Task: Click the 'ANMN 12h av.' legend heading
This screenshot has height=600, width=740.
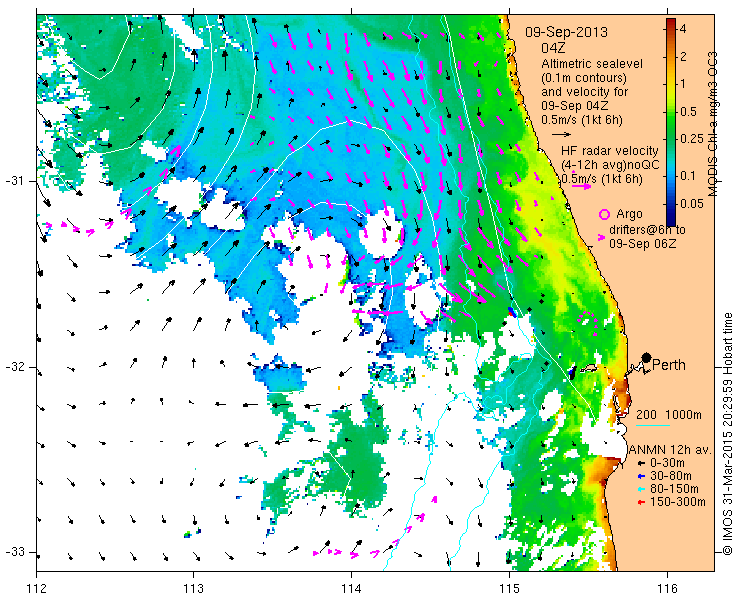Action: tap(670, 449)
